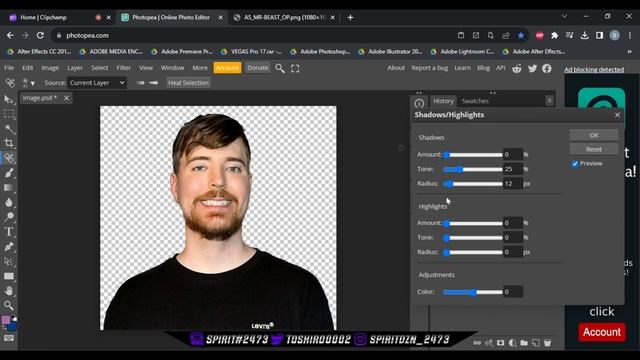Switch to the Swatches tab
This screenshot has height=360, width=640.
(475, 101)
